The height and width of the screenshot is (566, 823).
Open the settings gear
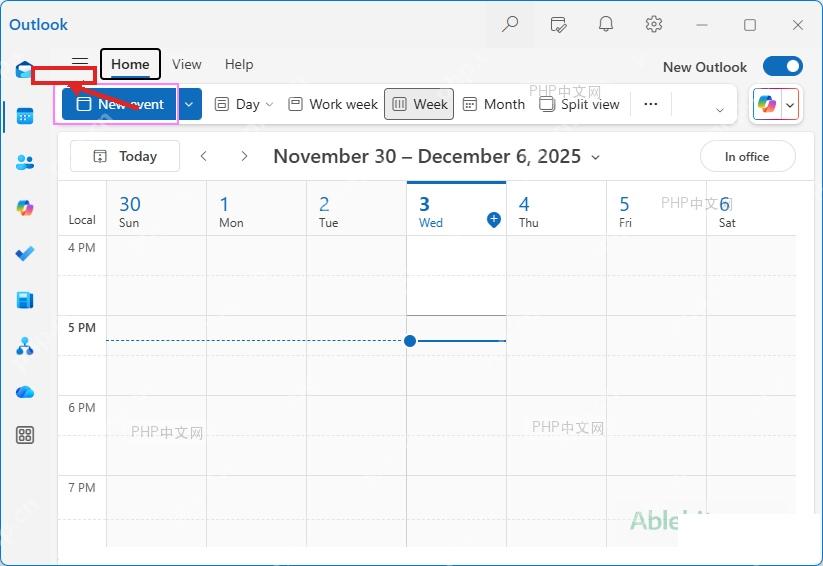tap(653, 24)
